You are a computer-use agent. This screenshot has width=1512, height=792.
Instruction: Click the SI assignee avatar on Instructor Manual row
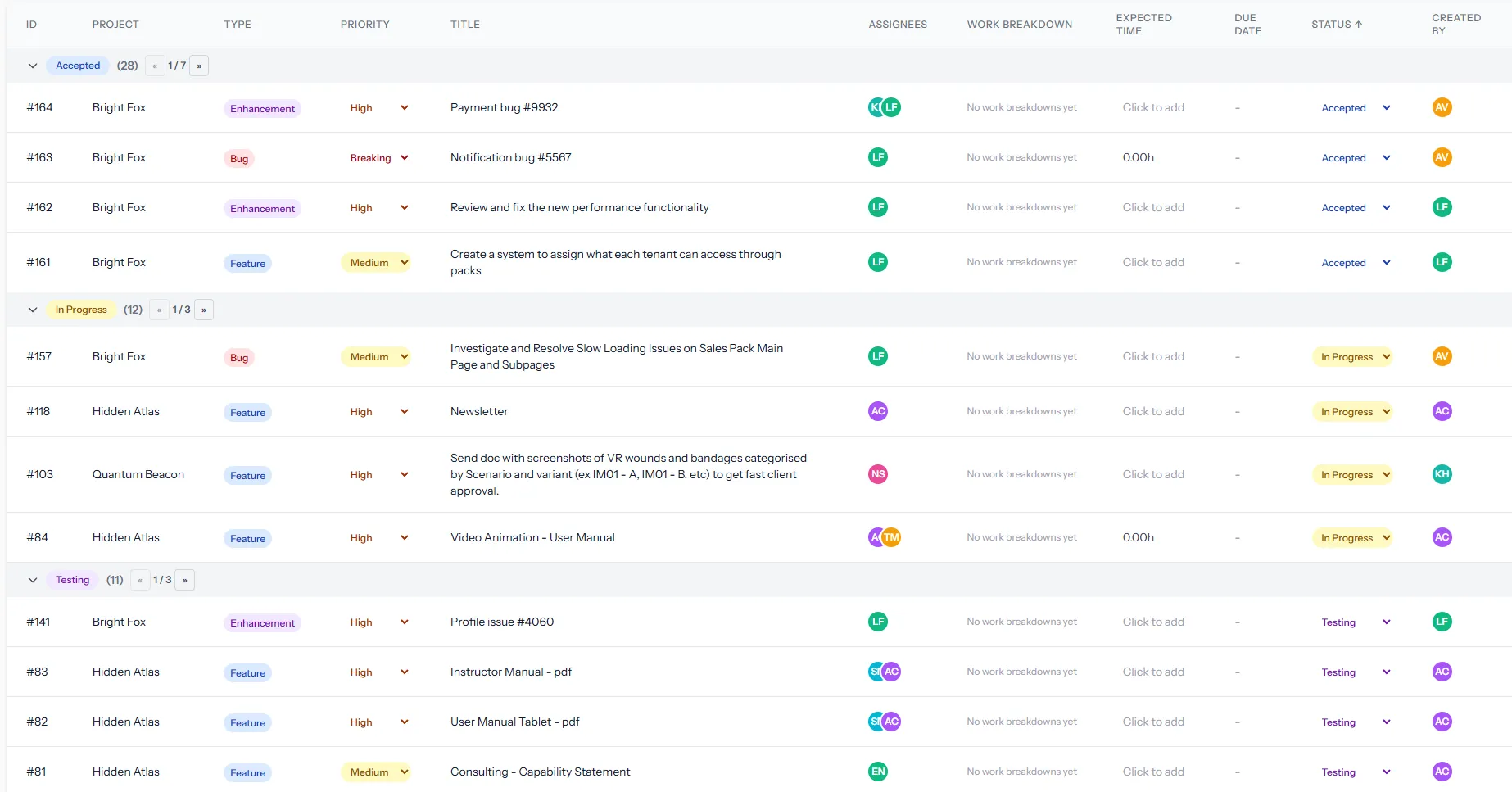873,672
